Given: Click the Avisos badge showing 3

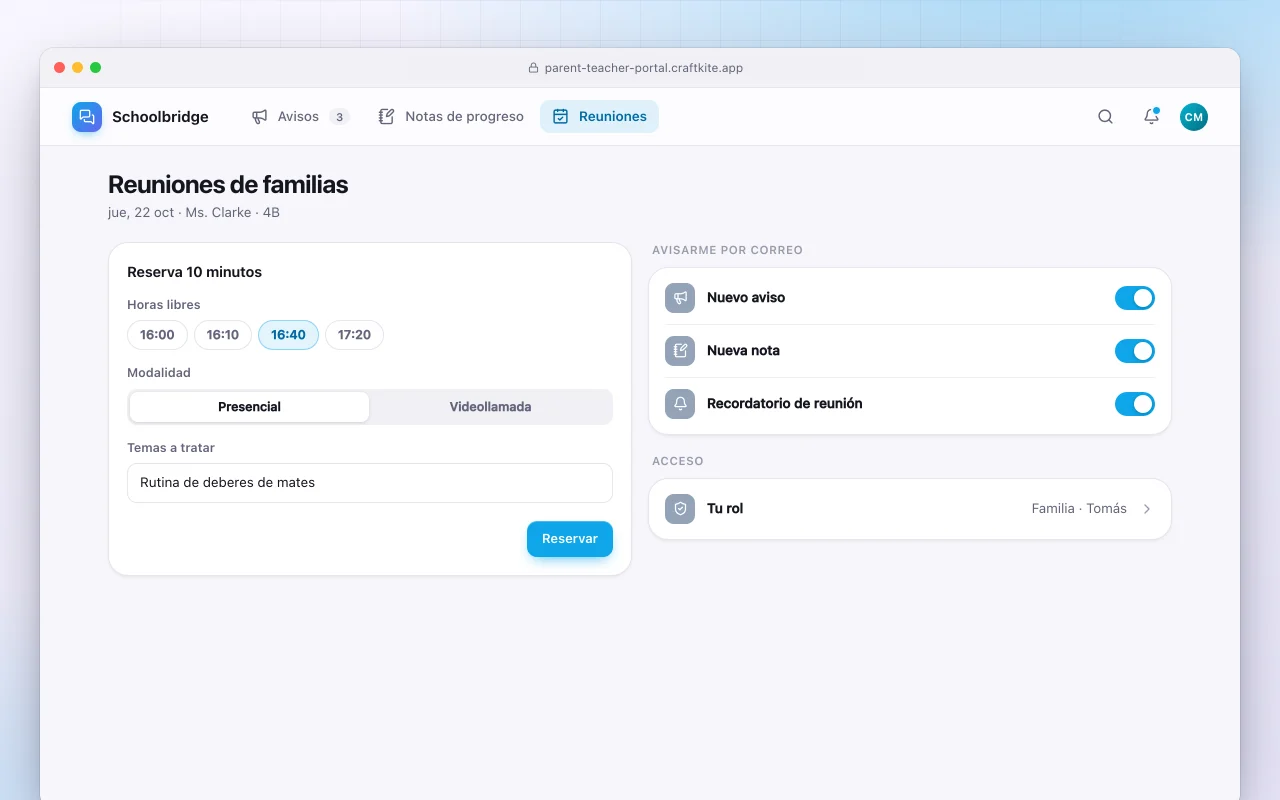Looking at the screenshot, I should (x=339, y=117).
